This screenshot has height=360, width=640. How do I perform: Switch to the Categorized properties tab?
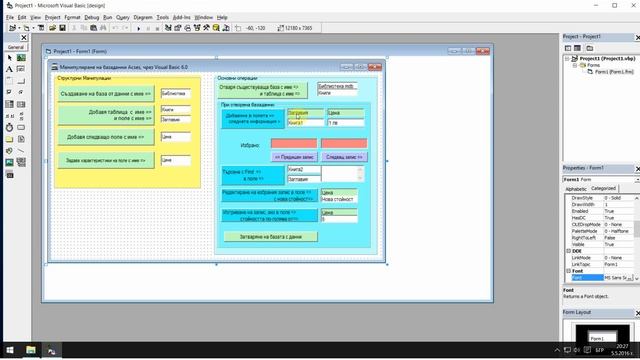[603, 189]
